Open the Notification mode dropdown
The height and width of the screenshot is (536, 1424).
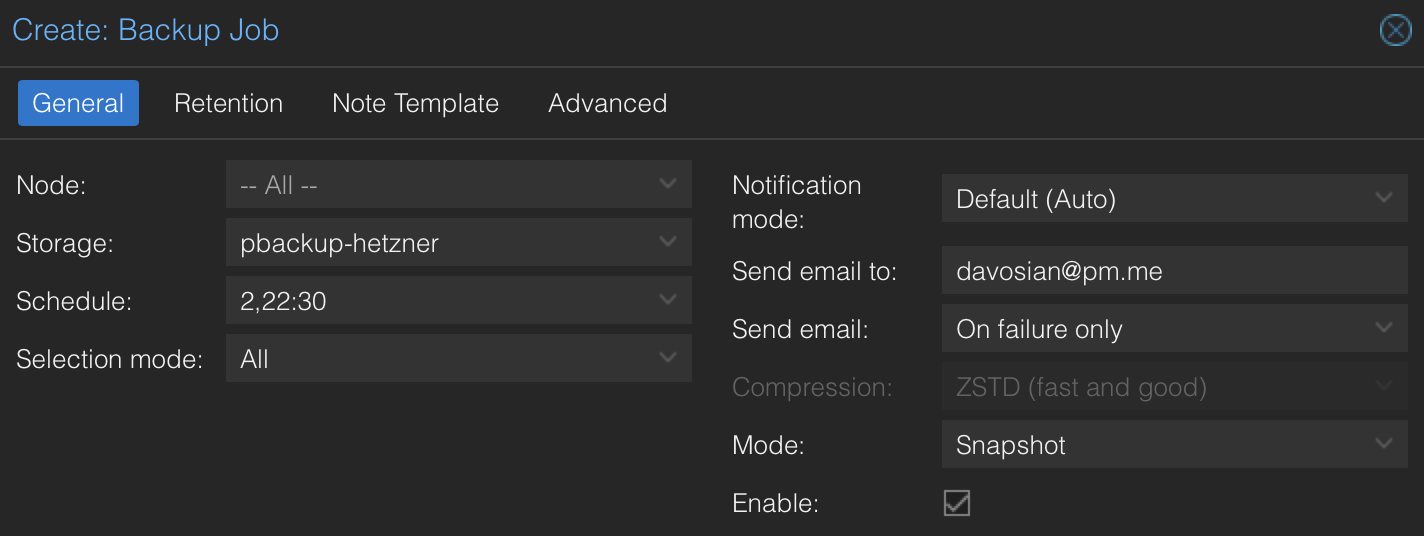click(x=1175, y=199)
